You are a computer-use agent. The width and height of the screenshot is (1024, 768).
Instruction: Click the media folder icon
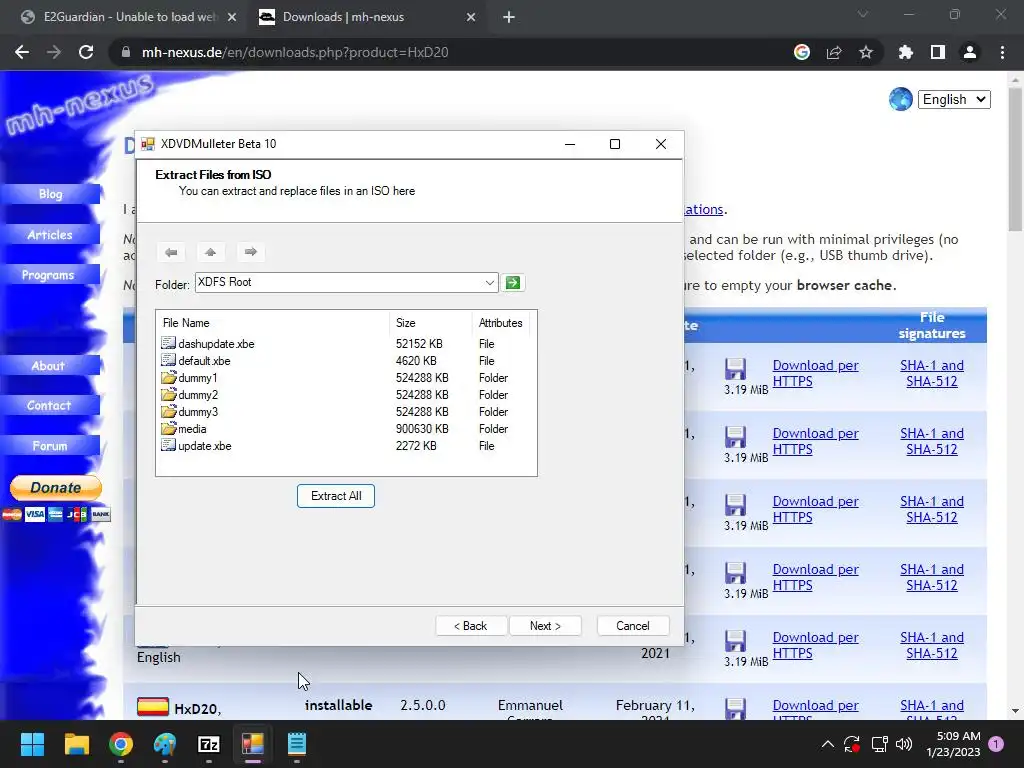[168, 428]
